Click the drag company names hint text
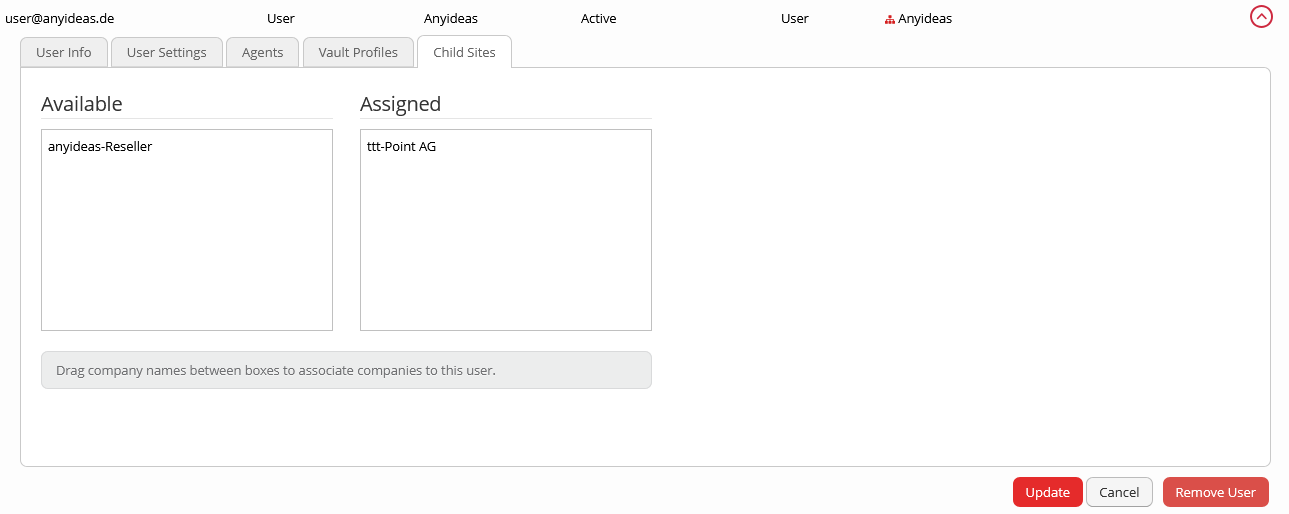Image resolution: width=1289 pixels, height=514 pixels. tap(276, 370)
